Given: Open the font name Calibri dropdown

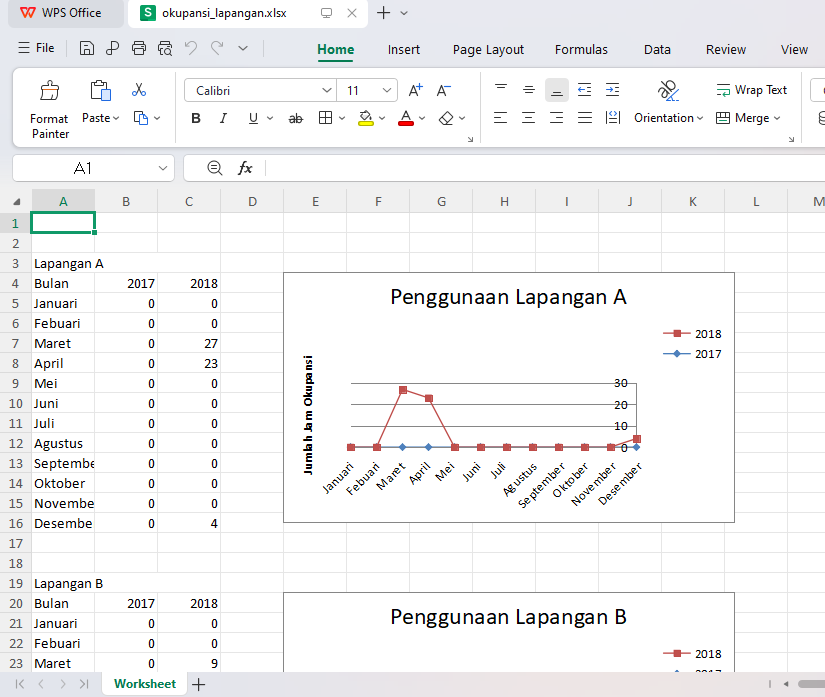Looking at the screenshot, I should tap(327, 90).
